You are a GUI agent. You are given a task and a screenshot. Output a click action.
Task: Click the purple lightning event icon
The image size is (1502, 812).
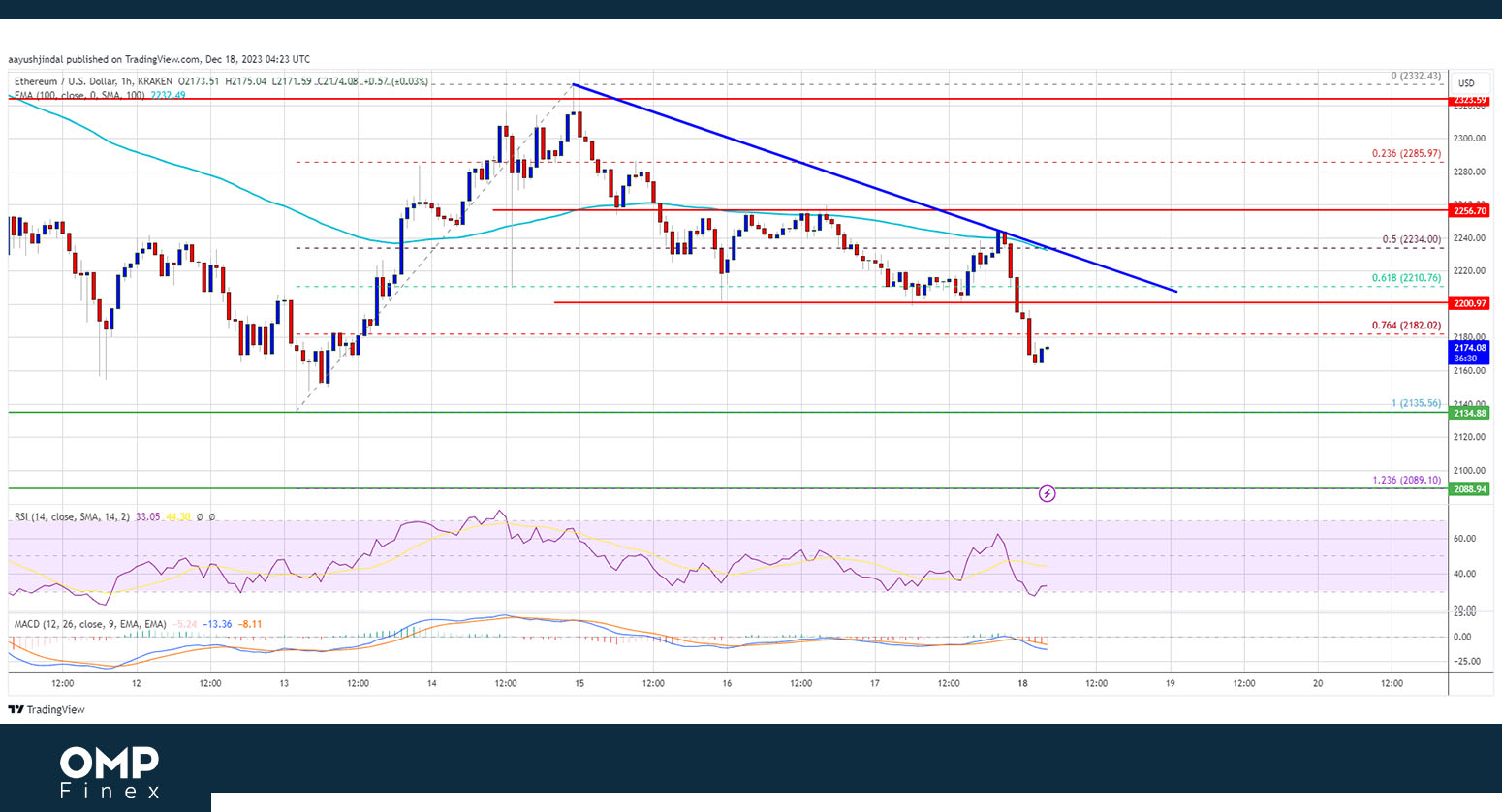point(1047,494)
